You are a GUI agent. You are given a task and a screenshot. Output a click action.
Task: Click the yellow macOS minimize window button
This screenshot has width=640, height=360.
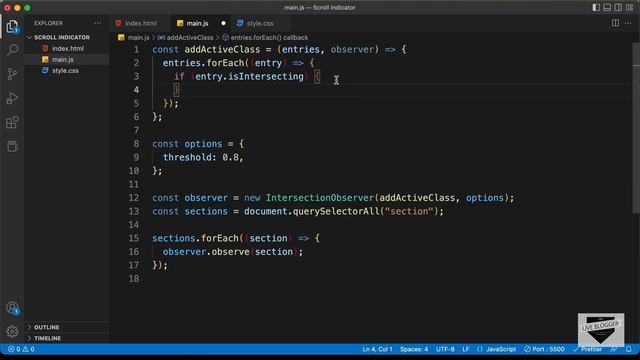[x=17, y=8]
